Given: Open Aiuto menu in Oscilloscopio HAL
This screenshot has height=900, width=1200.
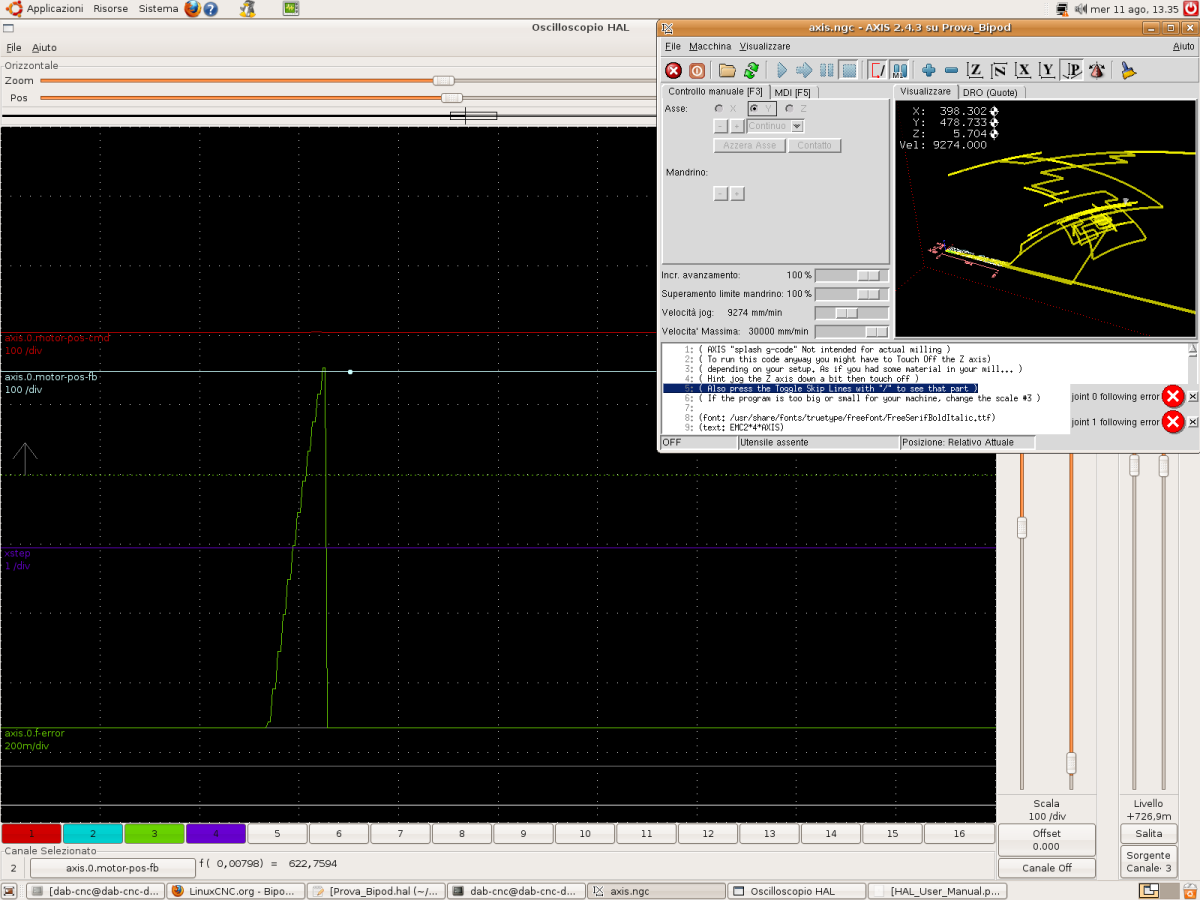Looking at the screenshot, I should (44, 47).
